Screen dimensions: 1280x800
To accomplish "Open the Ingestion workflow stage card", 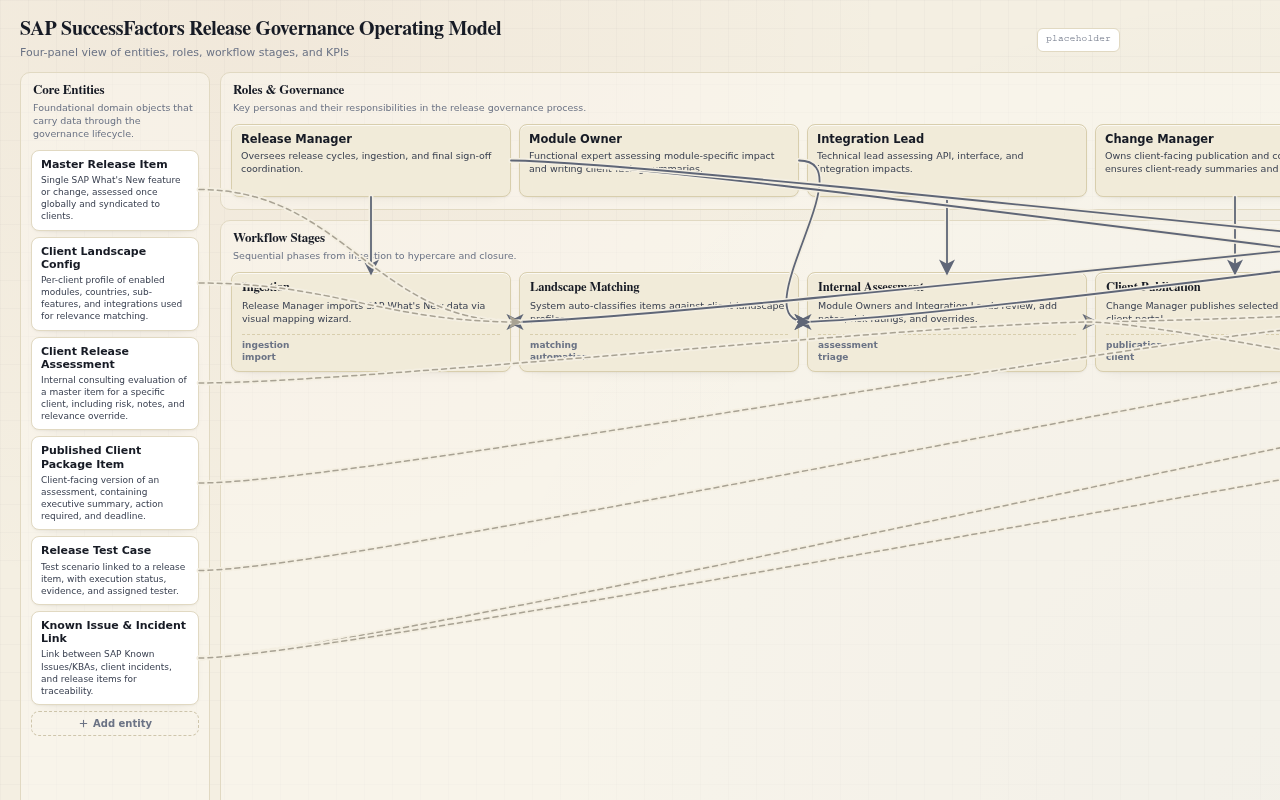I will point(371,322).
